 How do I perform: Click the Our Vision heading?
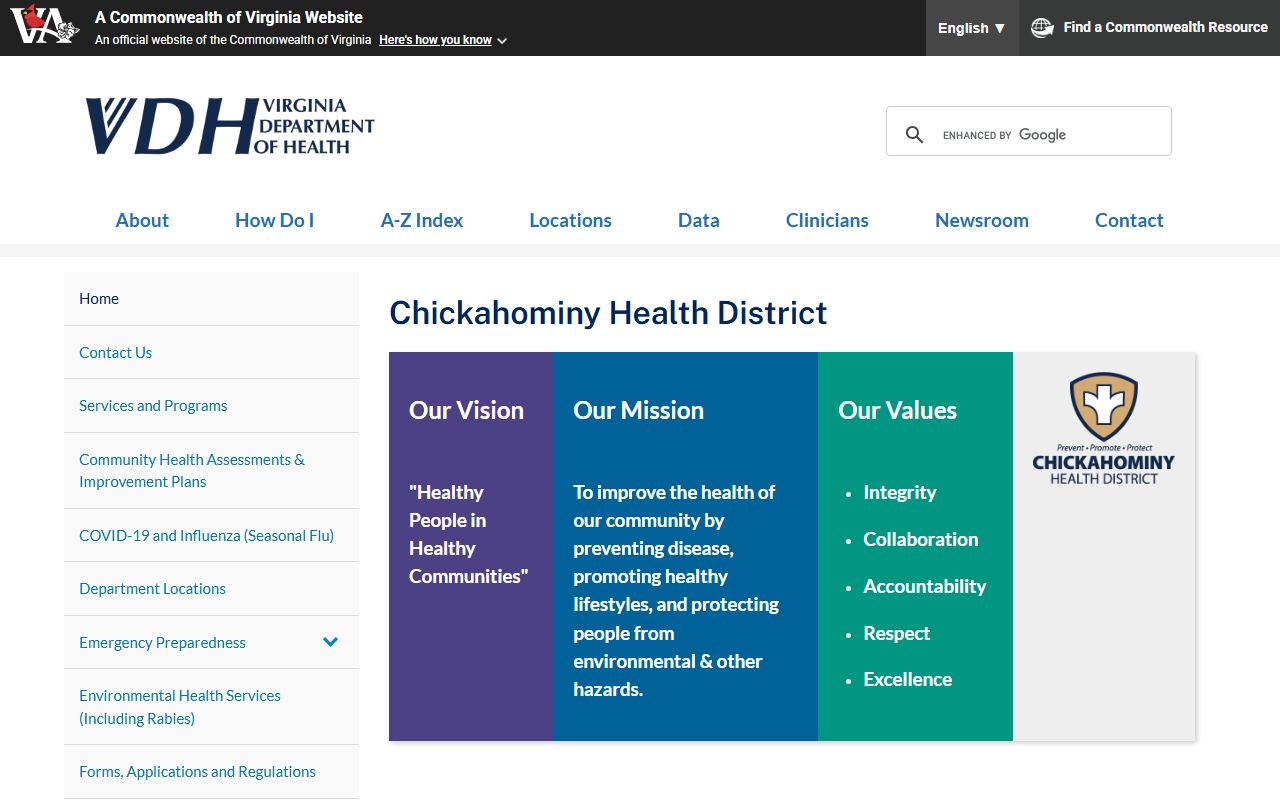466,410
